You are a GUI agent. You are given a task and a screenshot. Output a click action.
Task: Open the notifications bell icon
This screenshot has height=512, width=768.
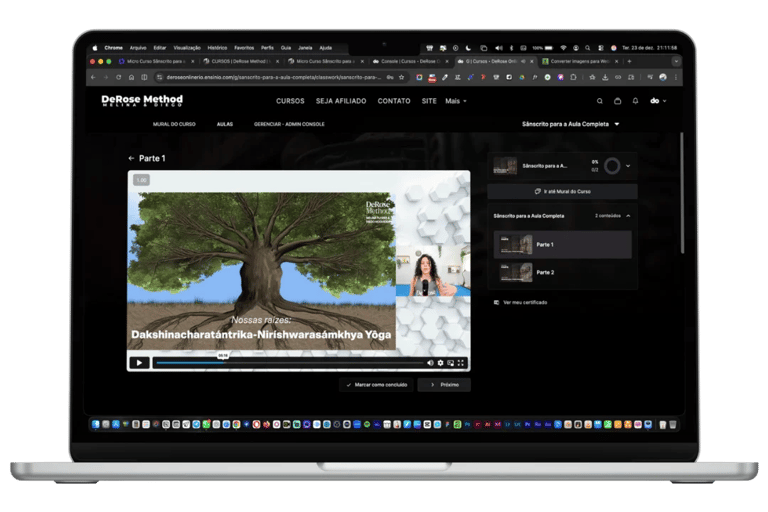point(635,101)
